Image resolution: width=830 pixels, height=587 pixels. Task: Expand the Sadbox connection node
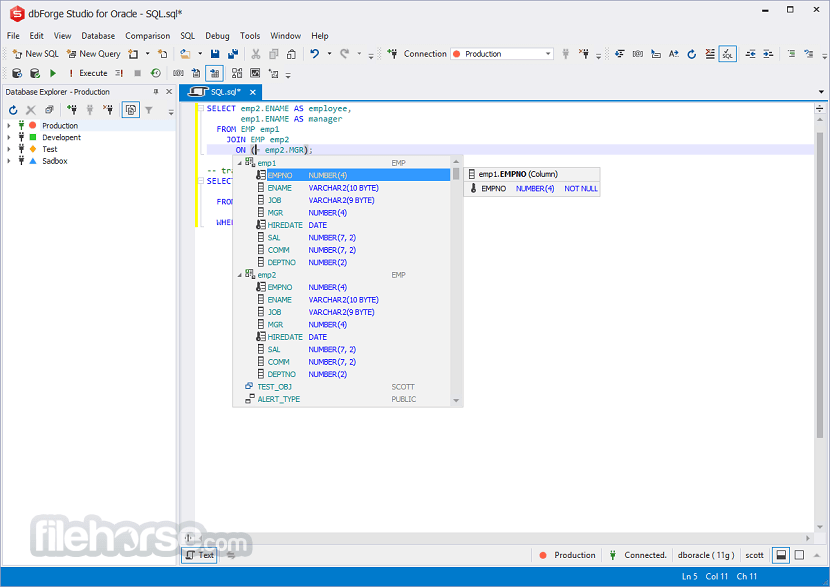(x=8, y=160)
